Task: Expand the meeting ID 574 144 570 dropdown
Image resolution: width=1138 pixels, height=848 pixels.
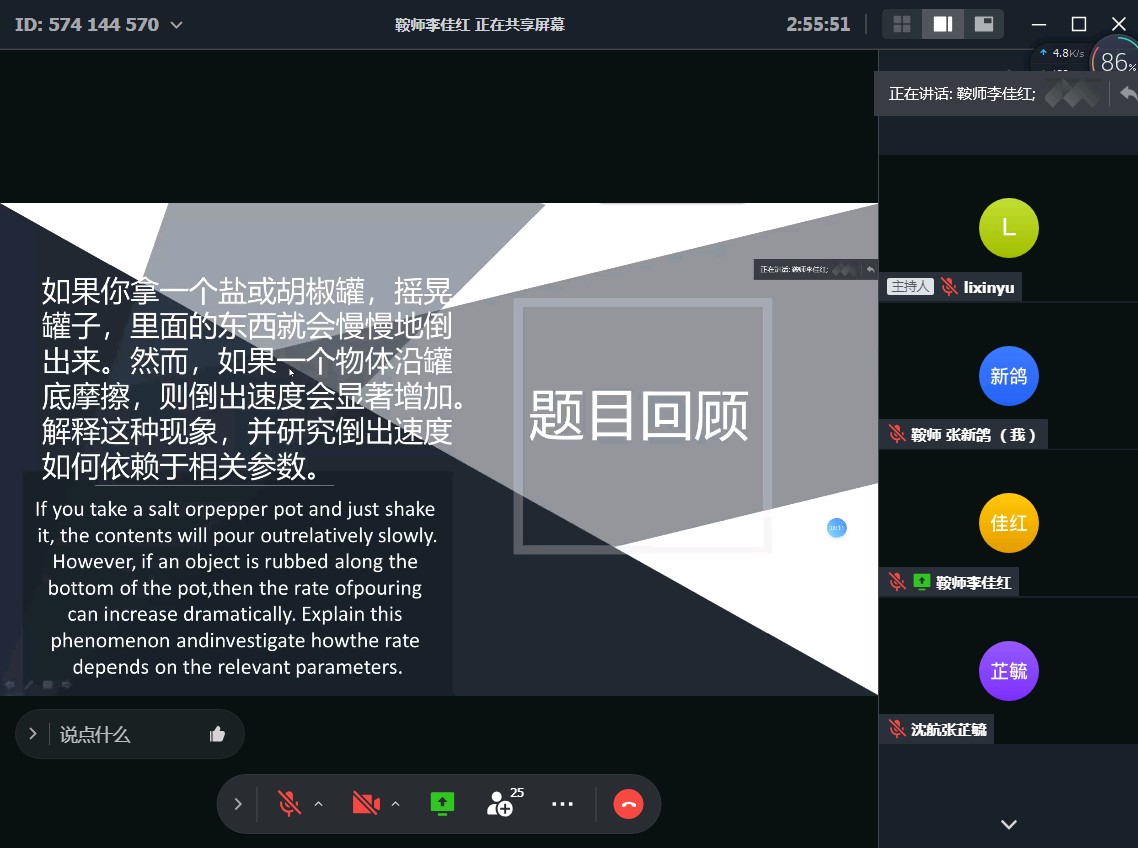Action: (177, 25)
